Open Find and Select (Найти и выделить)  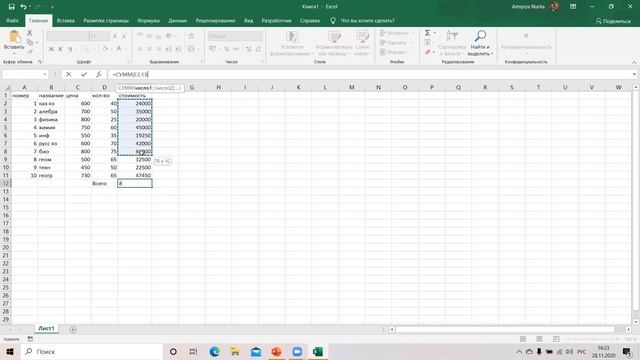480,43
